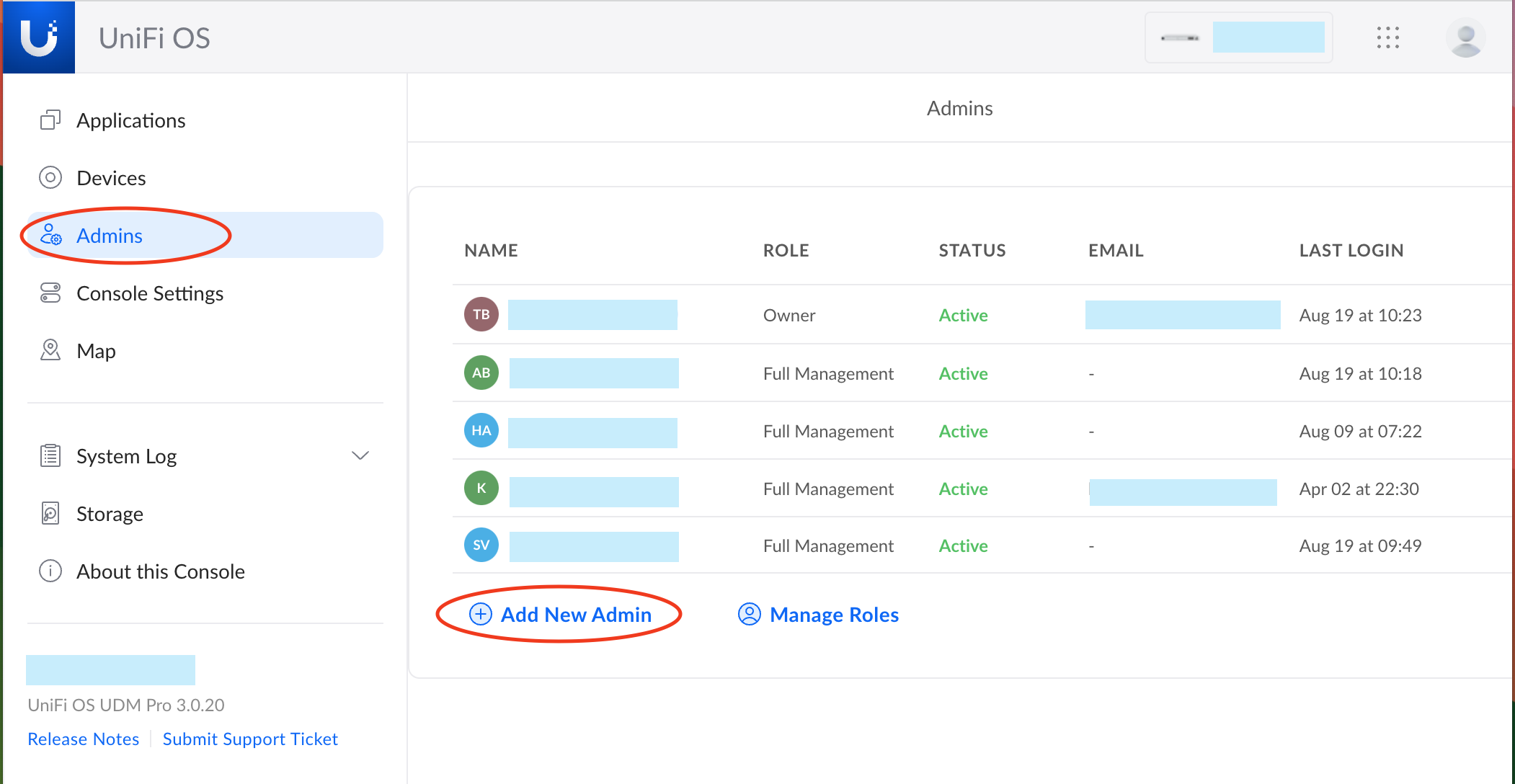Open Console Settings menu item
The height and width of the screenshot is (784, 1515).
(x=149, y=293)
